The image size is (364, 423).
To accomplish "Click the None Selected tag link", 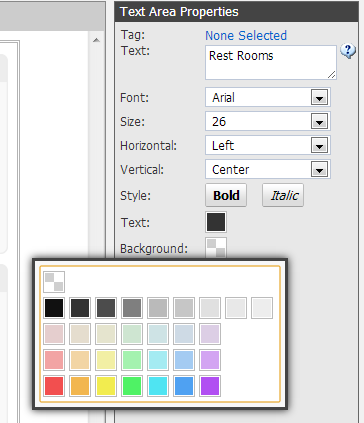I will [246, 35].
